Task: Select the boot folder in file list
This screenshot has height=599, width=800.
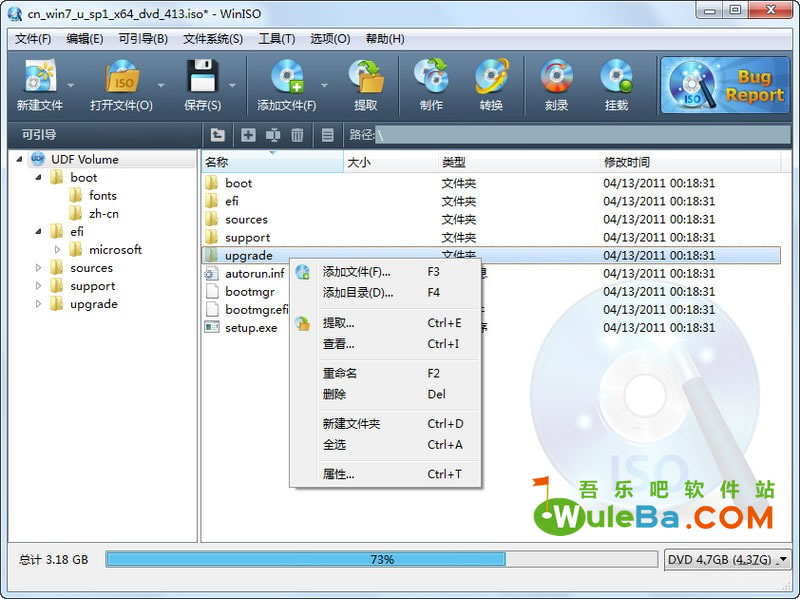Action: coord(238,183)
